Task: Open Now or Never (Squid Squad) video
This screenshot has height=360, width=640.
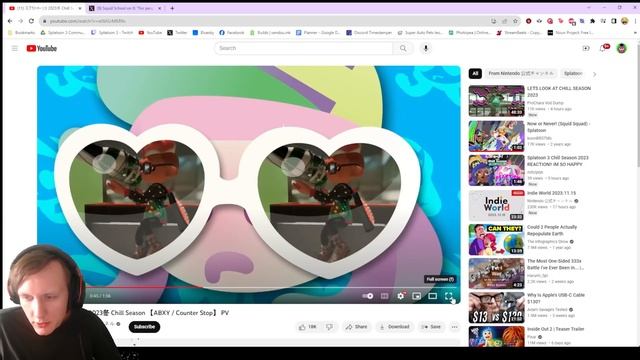Action: 558,127
